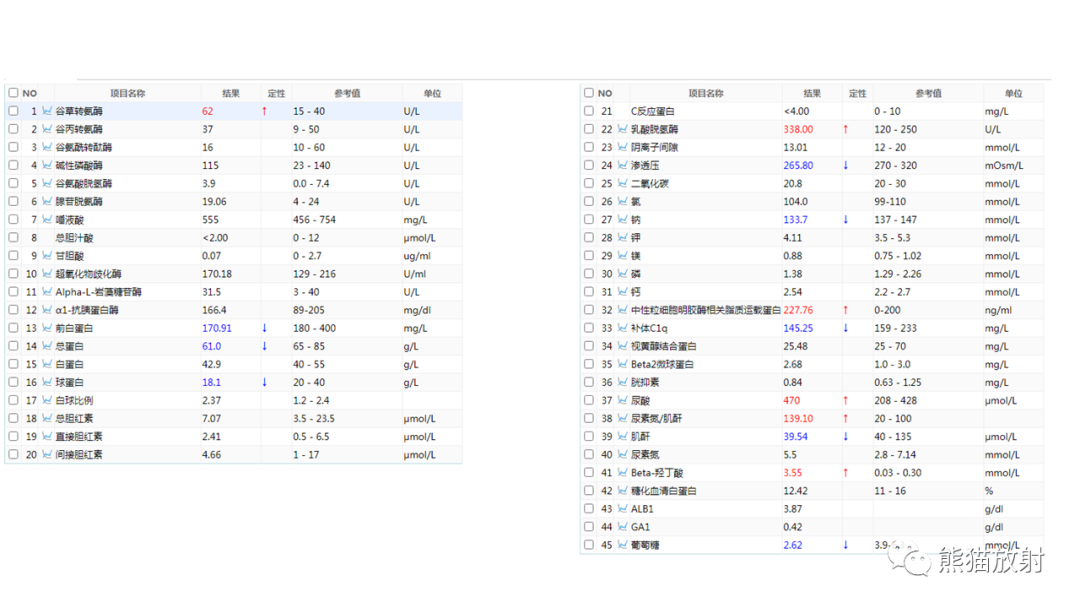Tick the checkbox for 总胆汁酸
The height and width of the screenshot is (608, 1080).
13,238
